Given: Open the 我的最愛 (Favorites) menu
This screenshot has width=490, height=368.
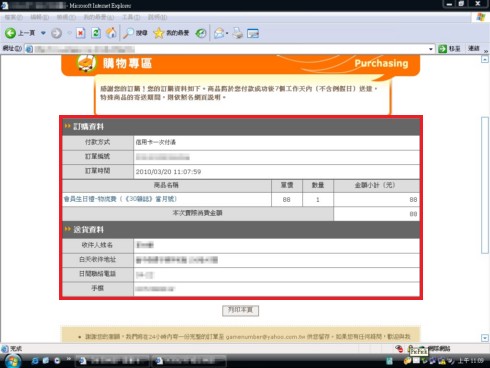Looking at the screenshot, I should pos(98,17).
